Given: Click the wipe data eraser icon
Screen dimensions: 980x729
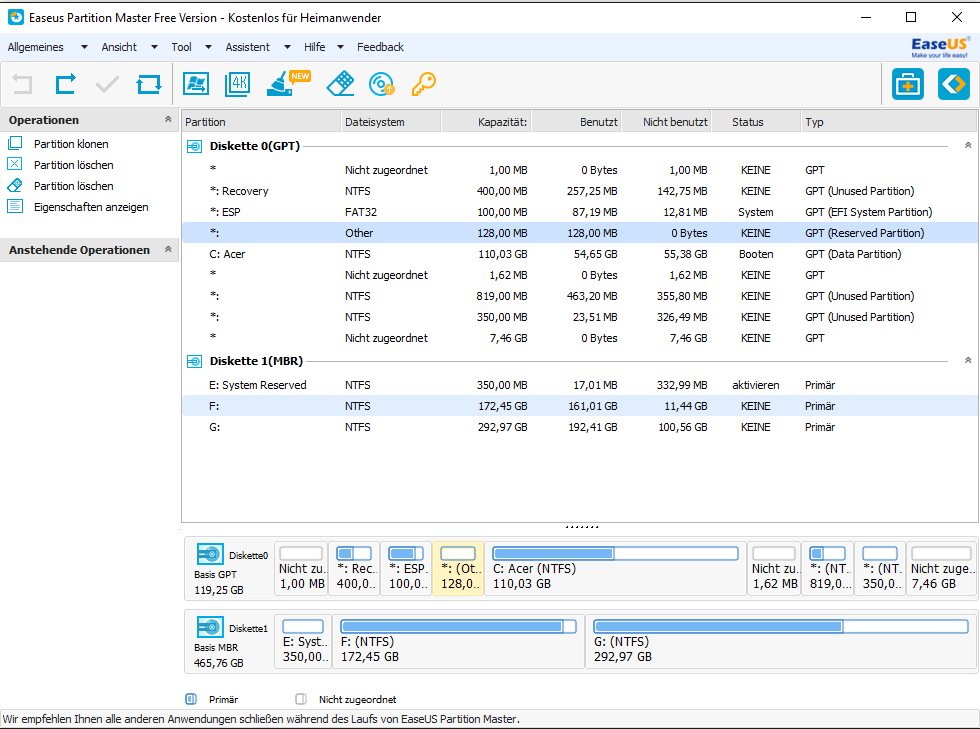Looking at the screenshot, I should click(341, 84).
